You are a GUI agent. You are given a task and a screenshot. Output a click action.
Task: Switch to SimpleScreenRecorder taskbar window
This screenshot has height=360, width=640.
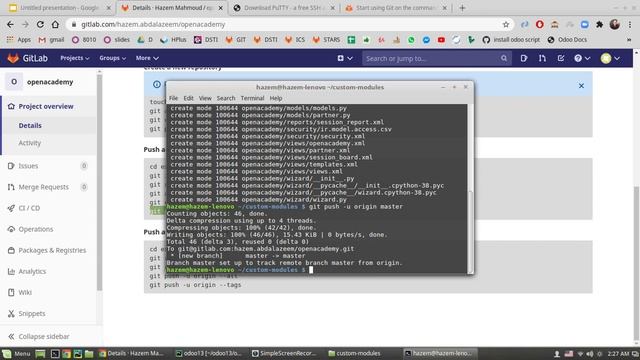click(284, 353)
